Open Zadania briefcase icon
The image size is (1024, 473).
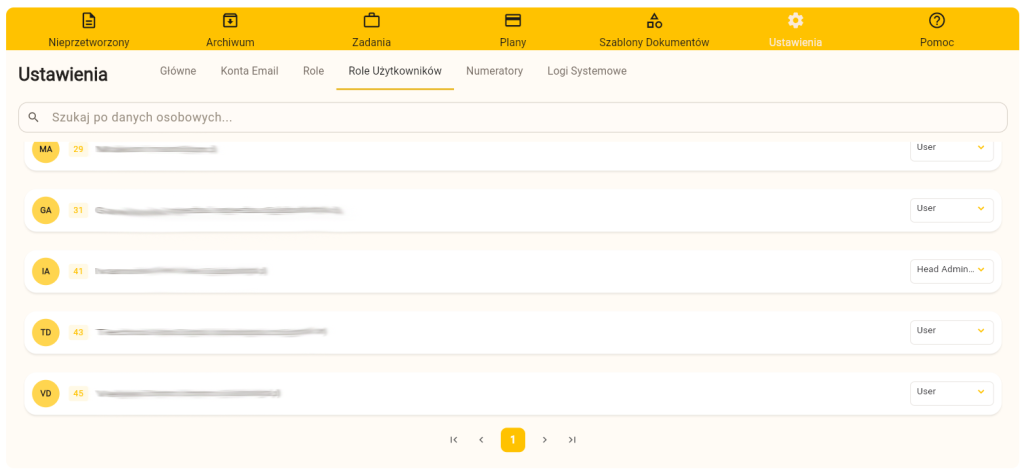[x=371, y=20]
